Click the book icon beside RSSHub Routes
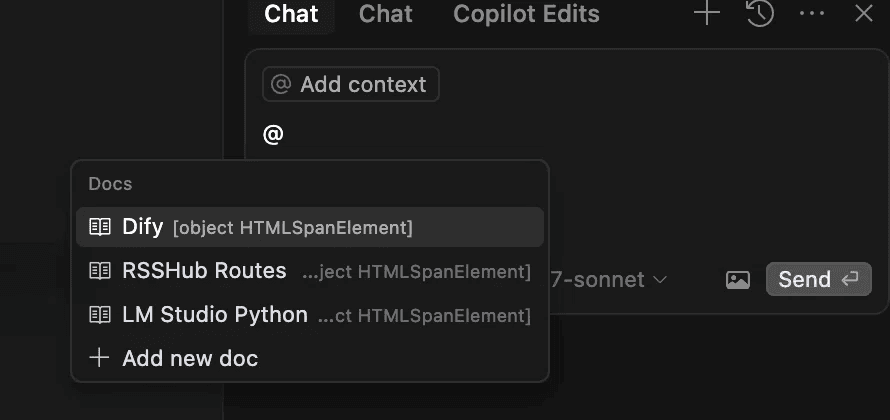Viewport: 890px width, 420px height. click(100, 271)
